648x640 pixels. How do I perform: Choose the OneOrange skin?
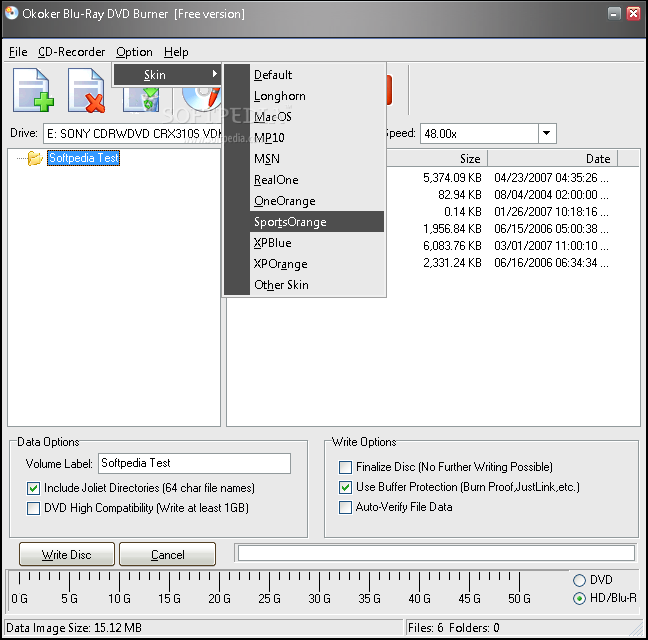click(317, 201)
